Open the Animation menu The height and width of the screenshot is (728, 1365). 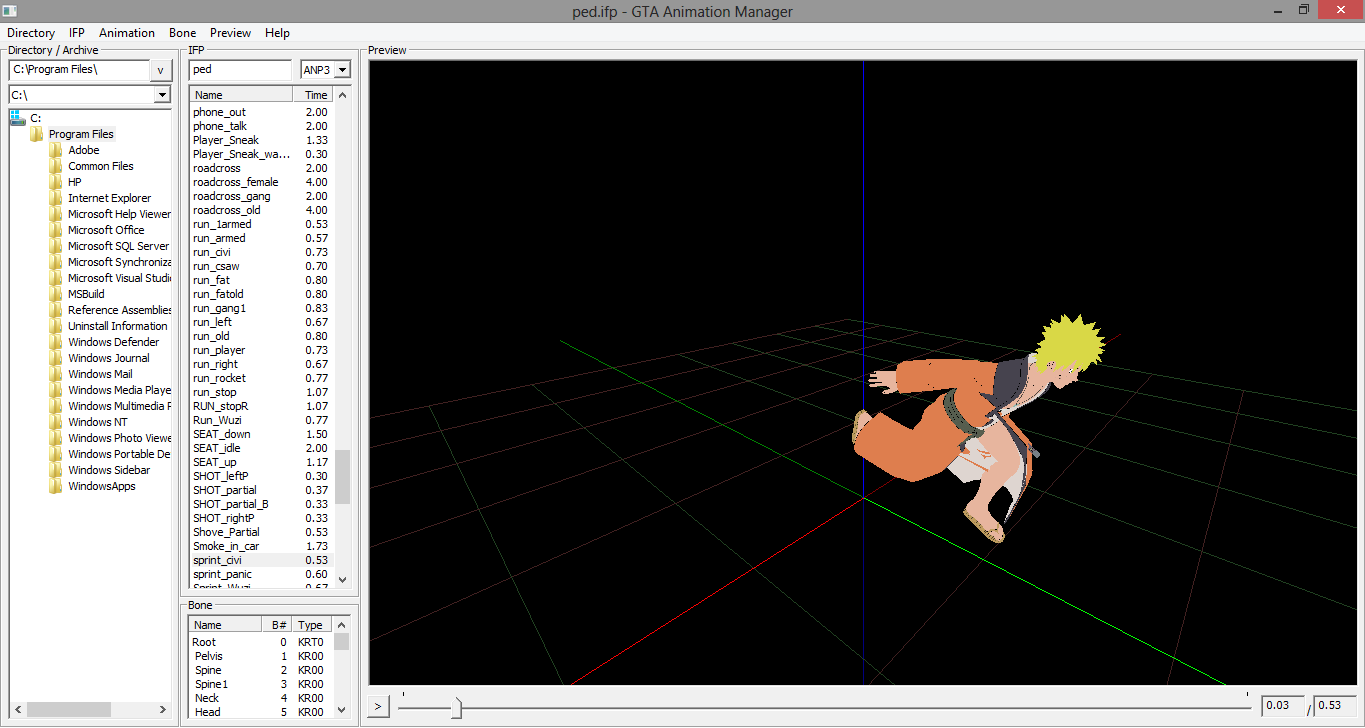coord(127,33)
